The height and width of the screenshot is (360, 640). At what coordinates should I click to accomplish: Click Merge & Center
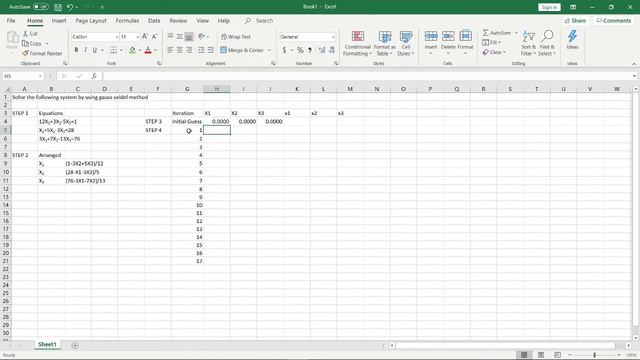tap(242, 50)
